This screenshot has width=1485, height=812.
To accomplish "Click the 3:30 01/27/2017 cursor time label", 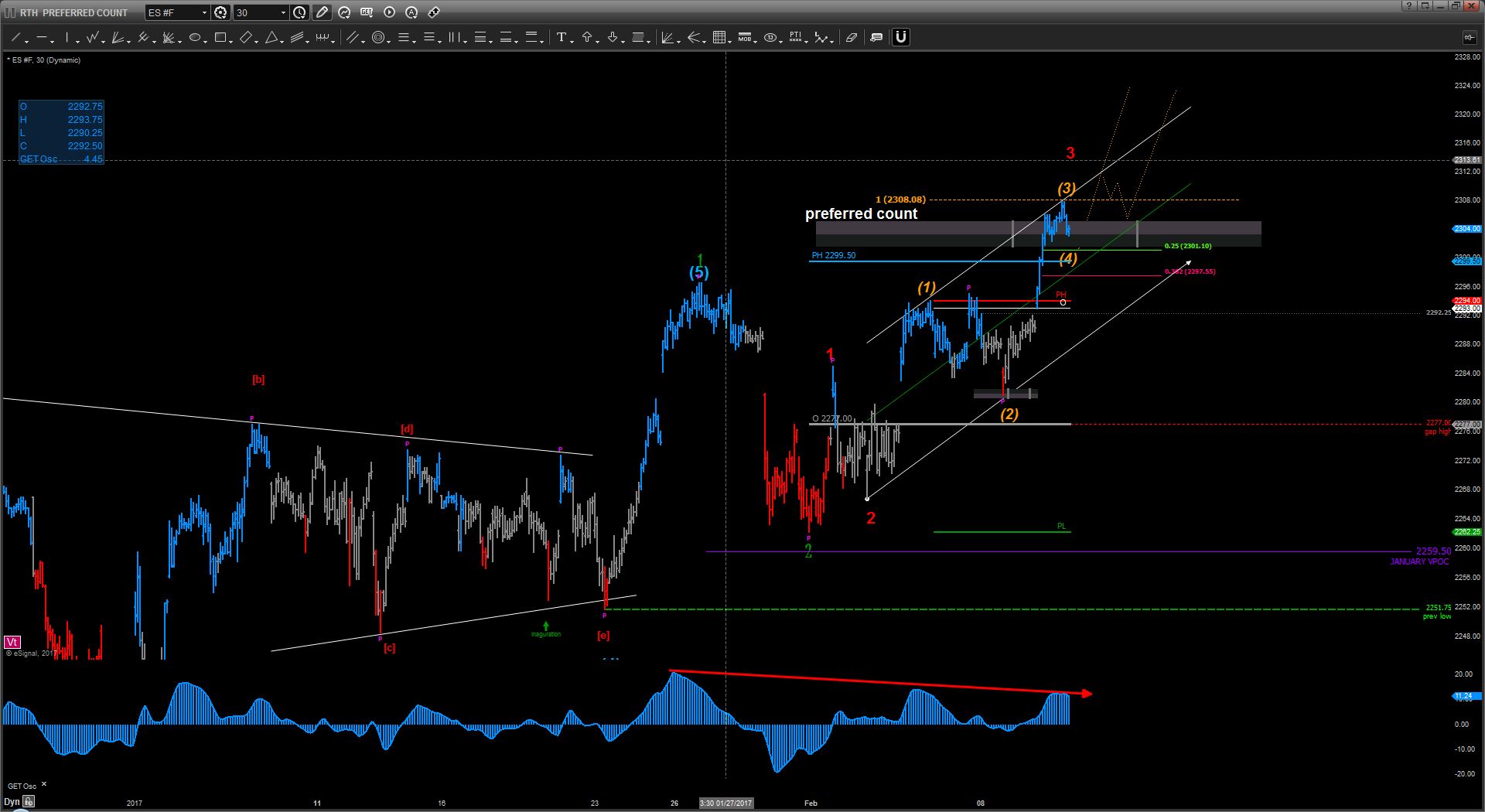I will pos(725,803).
